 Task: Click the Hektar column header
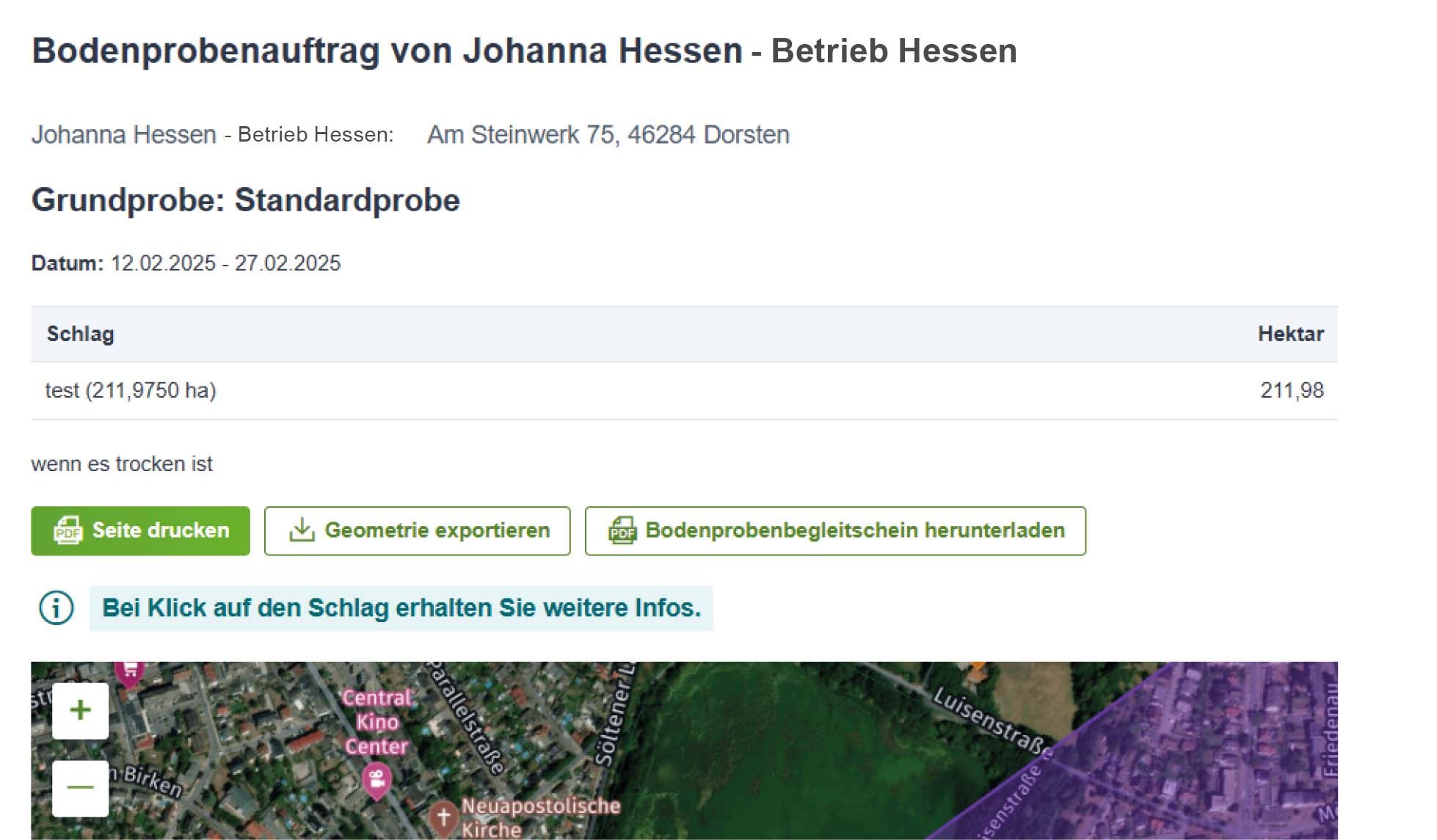1290,335
